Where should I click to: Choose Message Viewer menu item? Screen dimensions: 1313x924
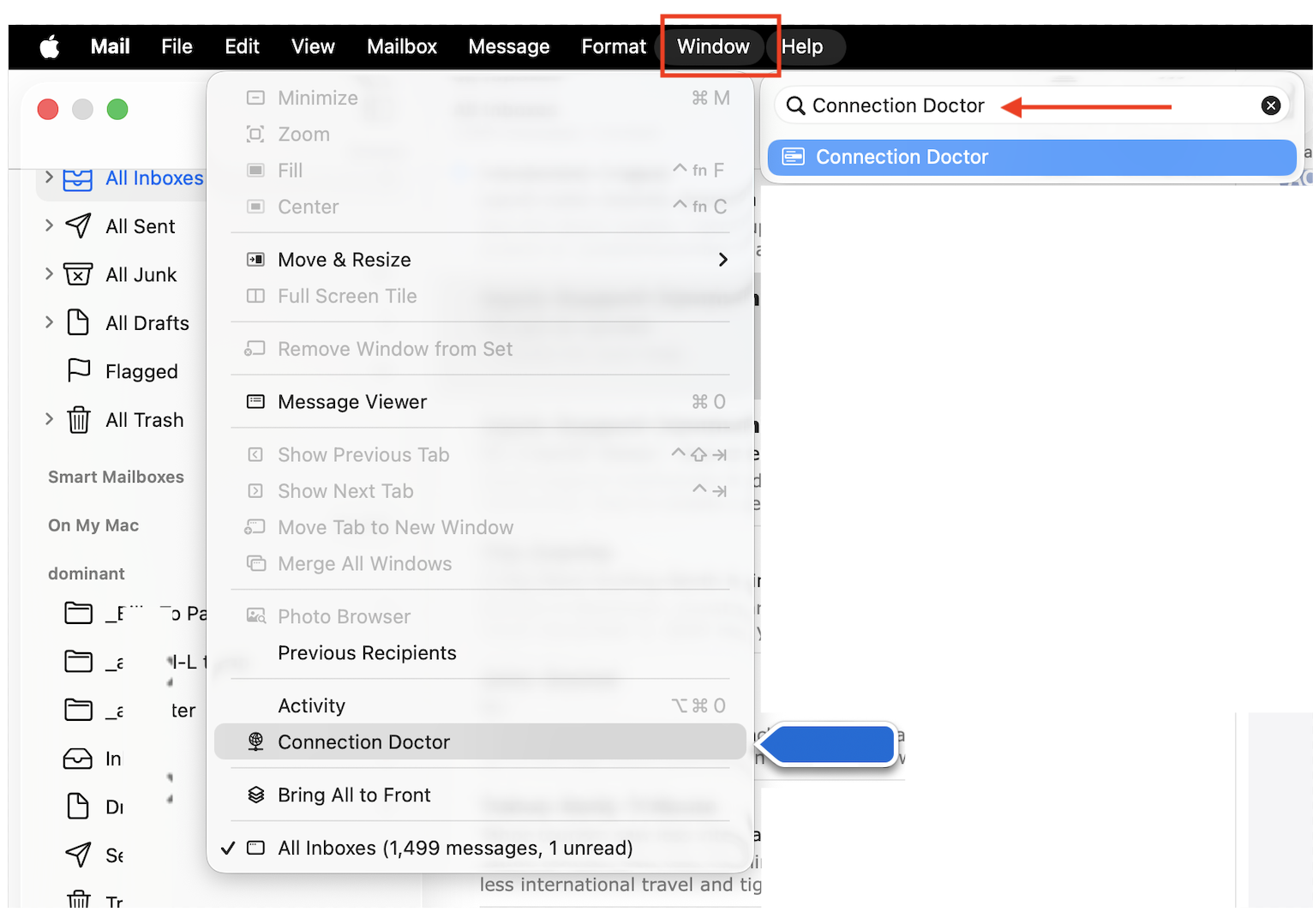480,401
